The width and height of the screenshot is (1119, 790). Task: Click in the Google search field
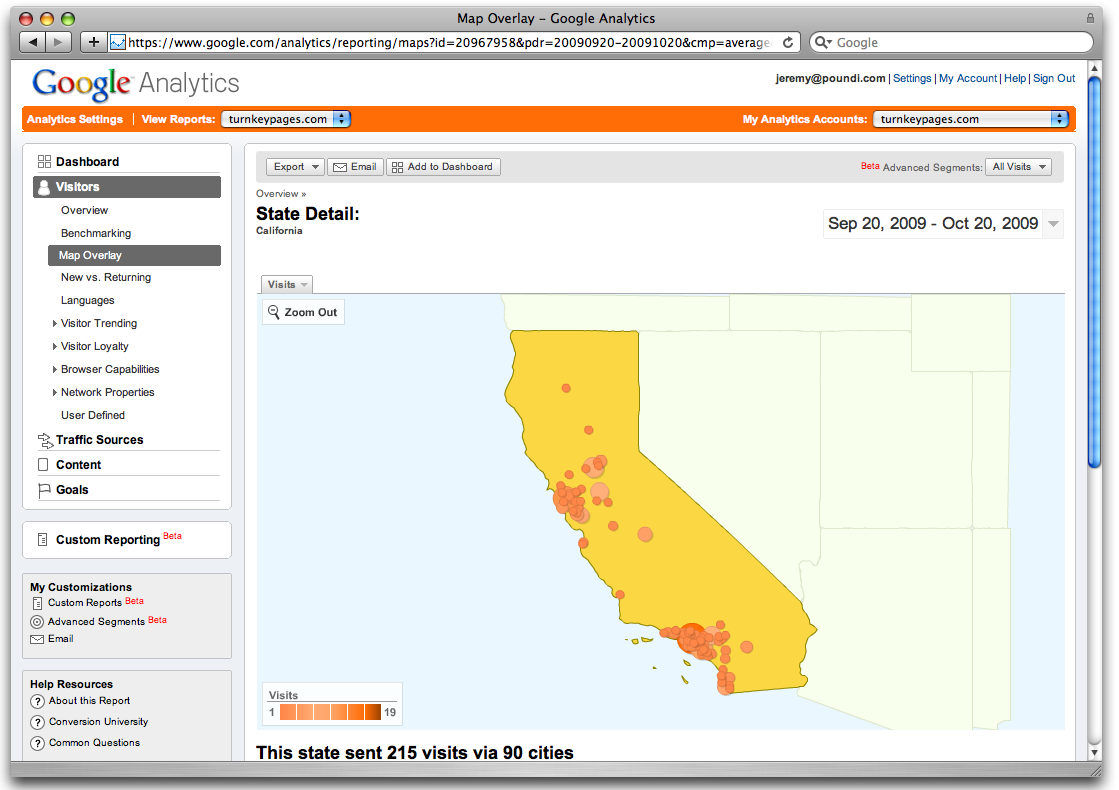click(962, 43)
